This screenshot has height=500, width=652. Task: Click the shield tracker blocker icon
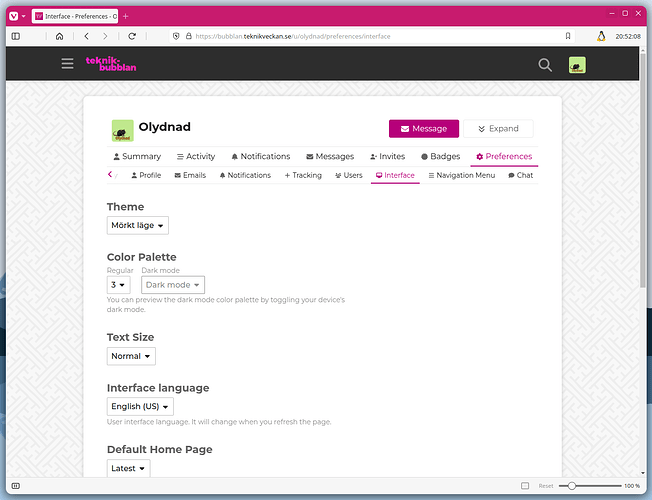point(176,36)
